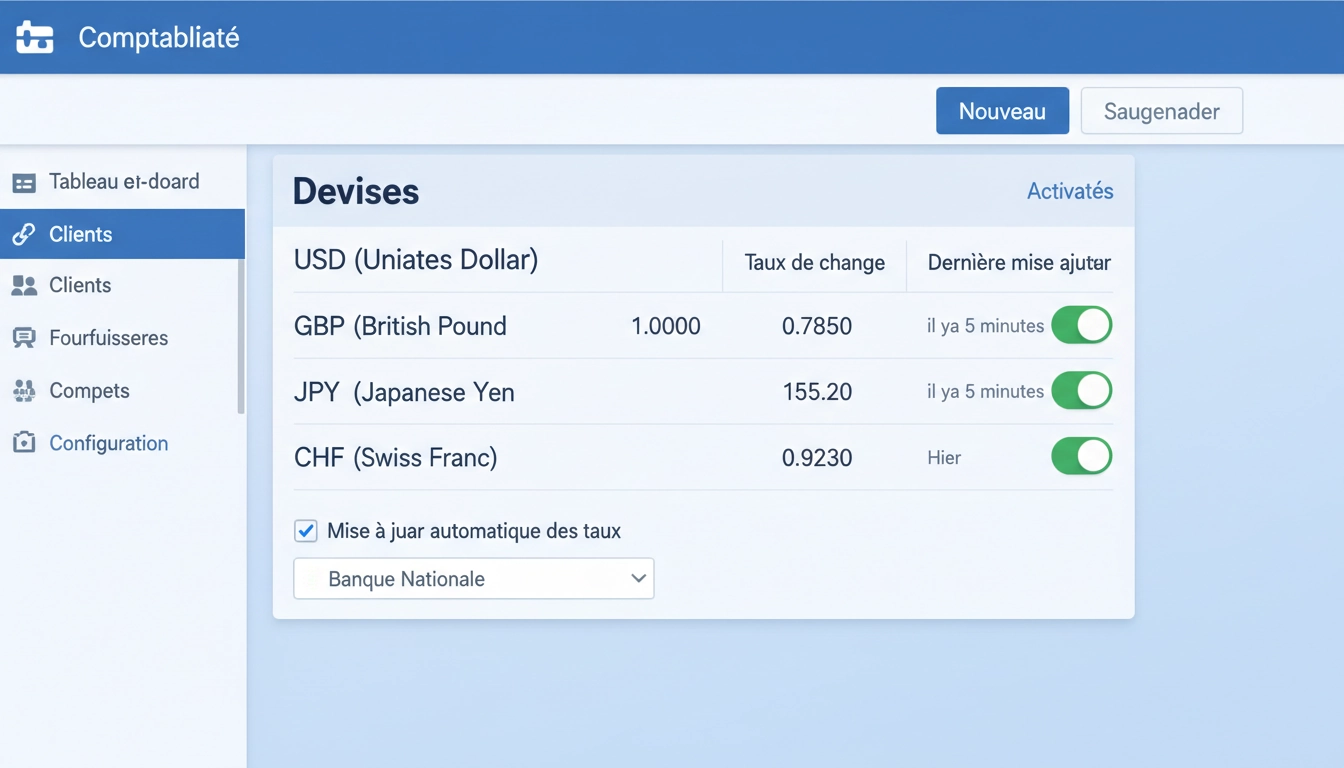
Task: Click the chevron on the bank selector
Action: [x=638, y=579]
